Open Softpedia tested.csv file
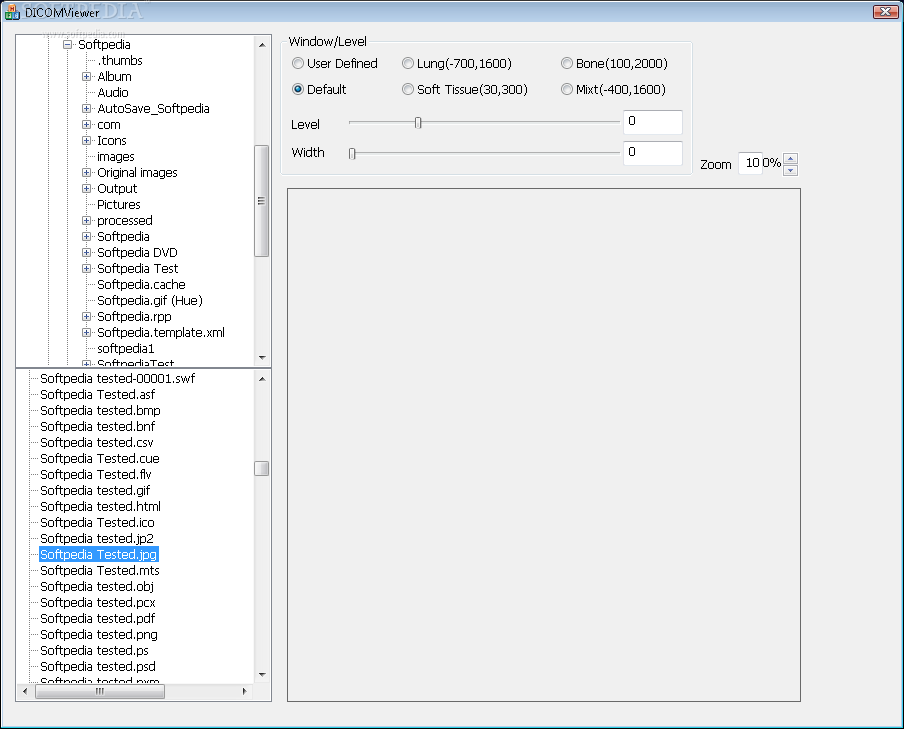The width and height of the screenshot is (904, 729). pos(97,442)
